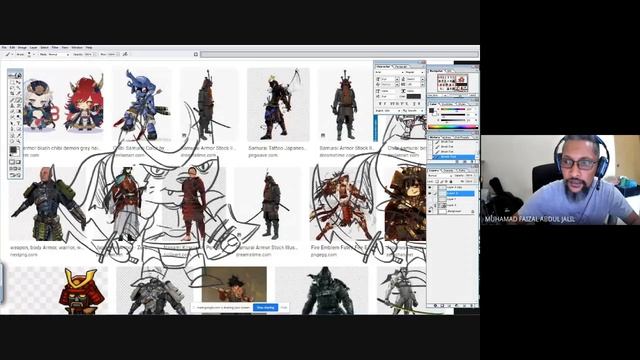Click the text color swatch in Character panel
Viewport: 640px width, 360px height.
coord(413,96)
